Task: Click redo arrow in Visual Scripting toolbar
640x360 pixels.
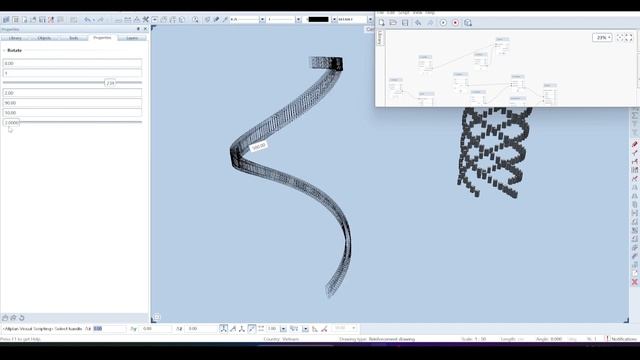Action: click(430, 23)
